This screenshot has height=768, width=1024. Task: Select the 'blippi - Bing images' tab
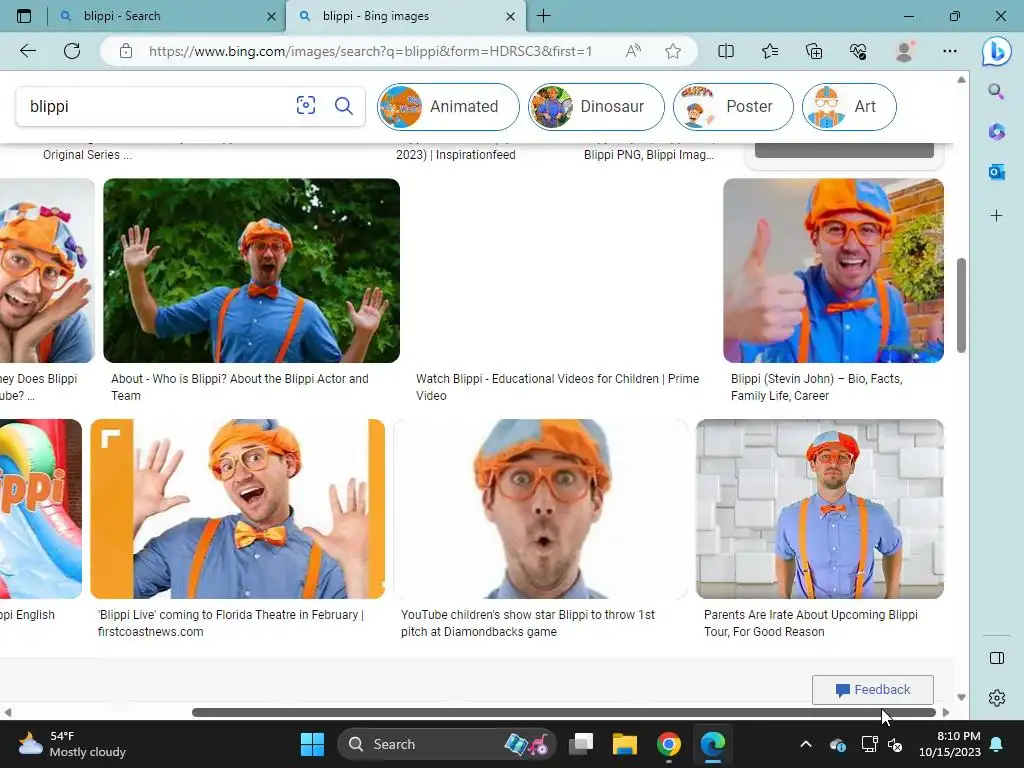click(x=406, y=16)
